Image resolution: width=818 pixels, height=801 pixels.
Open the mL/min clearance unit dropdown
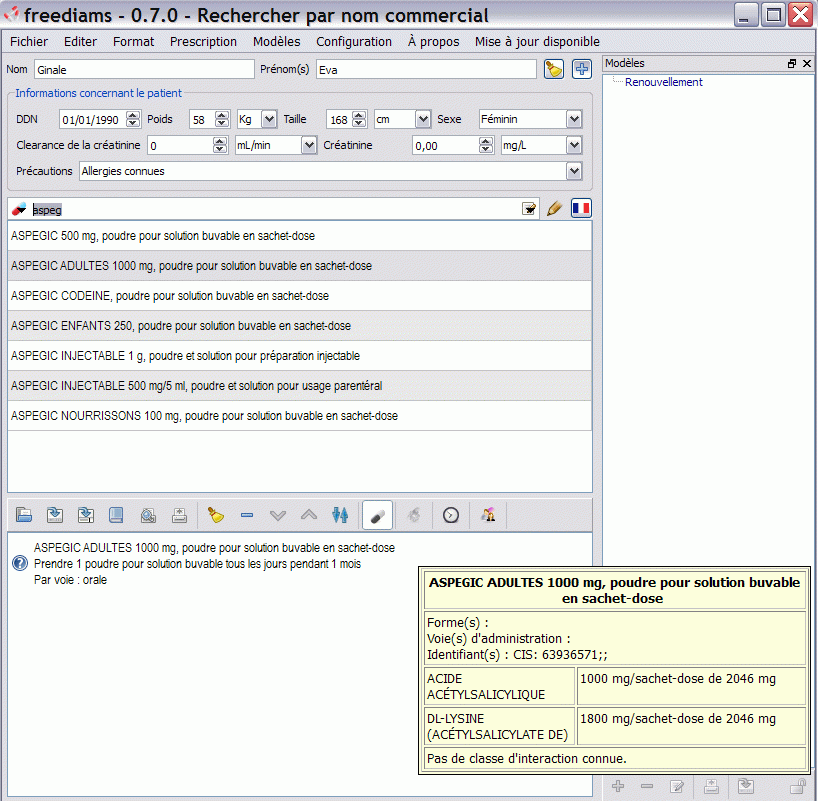tap(309, 145)
